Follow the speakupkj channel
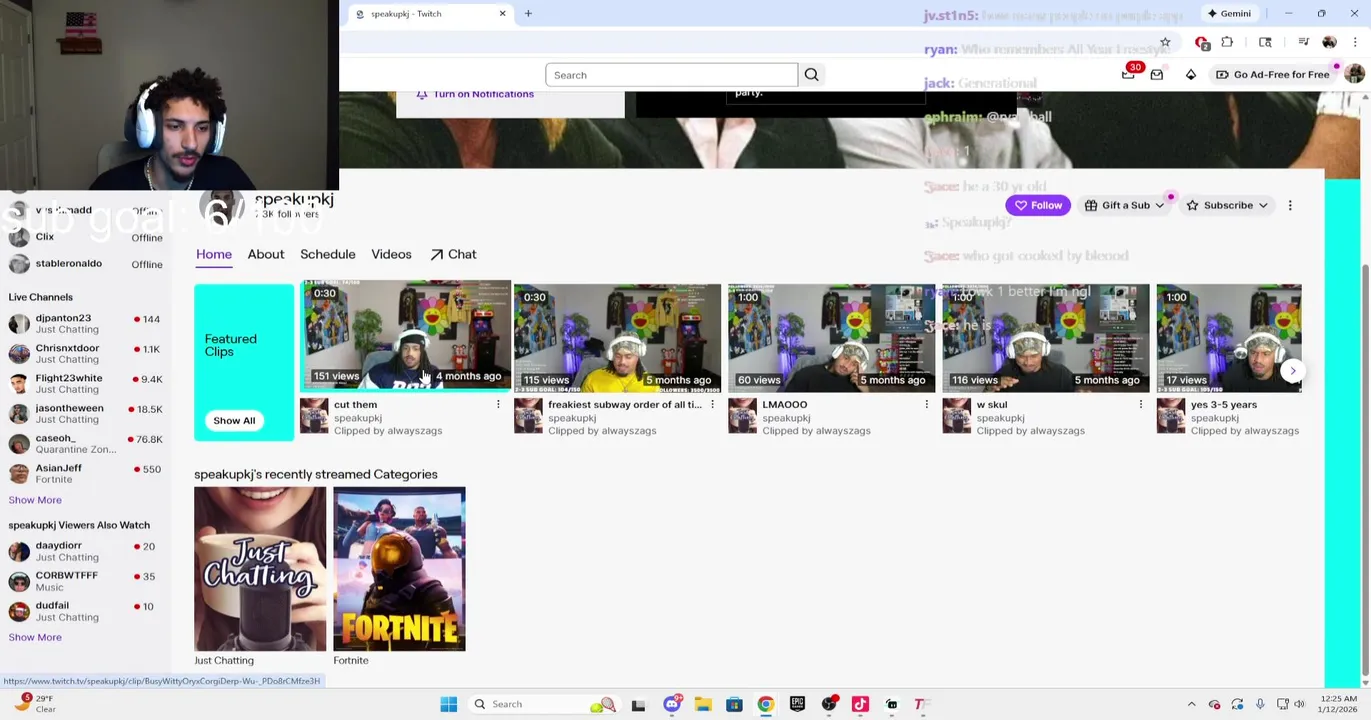The width and height of the screenshot is (1371, 720). point(1037,205)
